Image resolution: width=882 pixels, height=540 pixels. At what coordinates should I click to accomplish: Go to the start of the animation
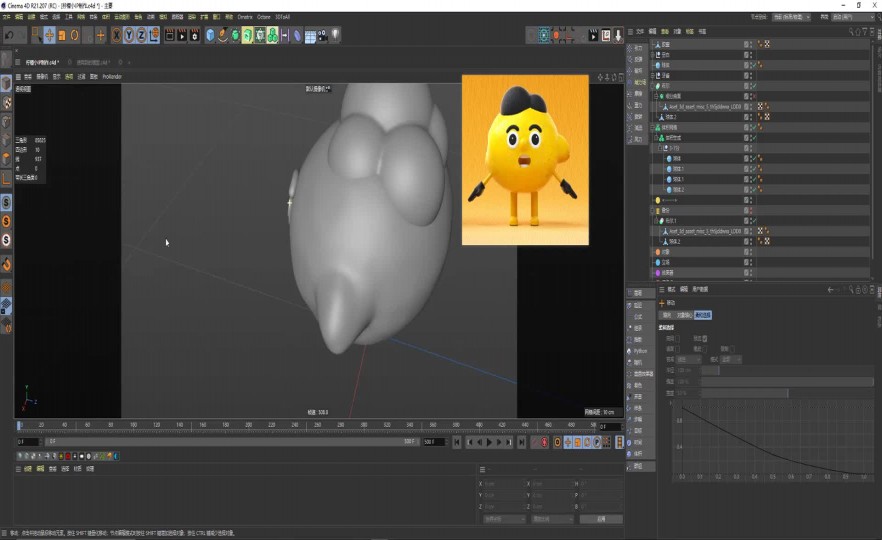pos(457,443)
